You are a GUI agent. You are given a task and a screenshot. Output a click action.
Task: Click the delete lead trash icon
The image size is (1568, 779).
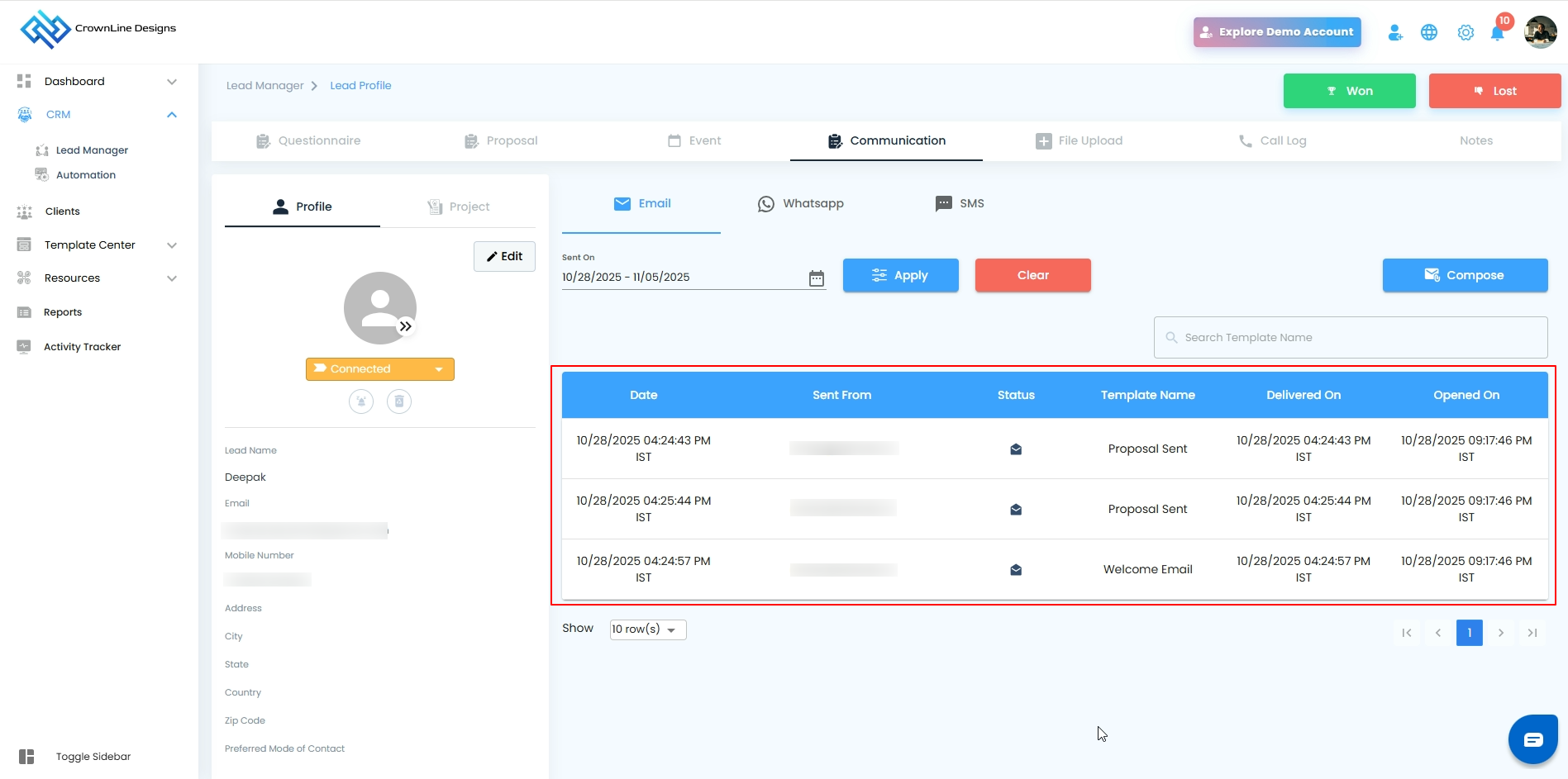(399, 401)
